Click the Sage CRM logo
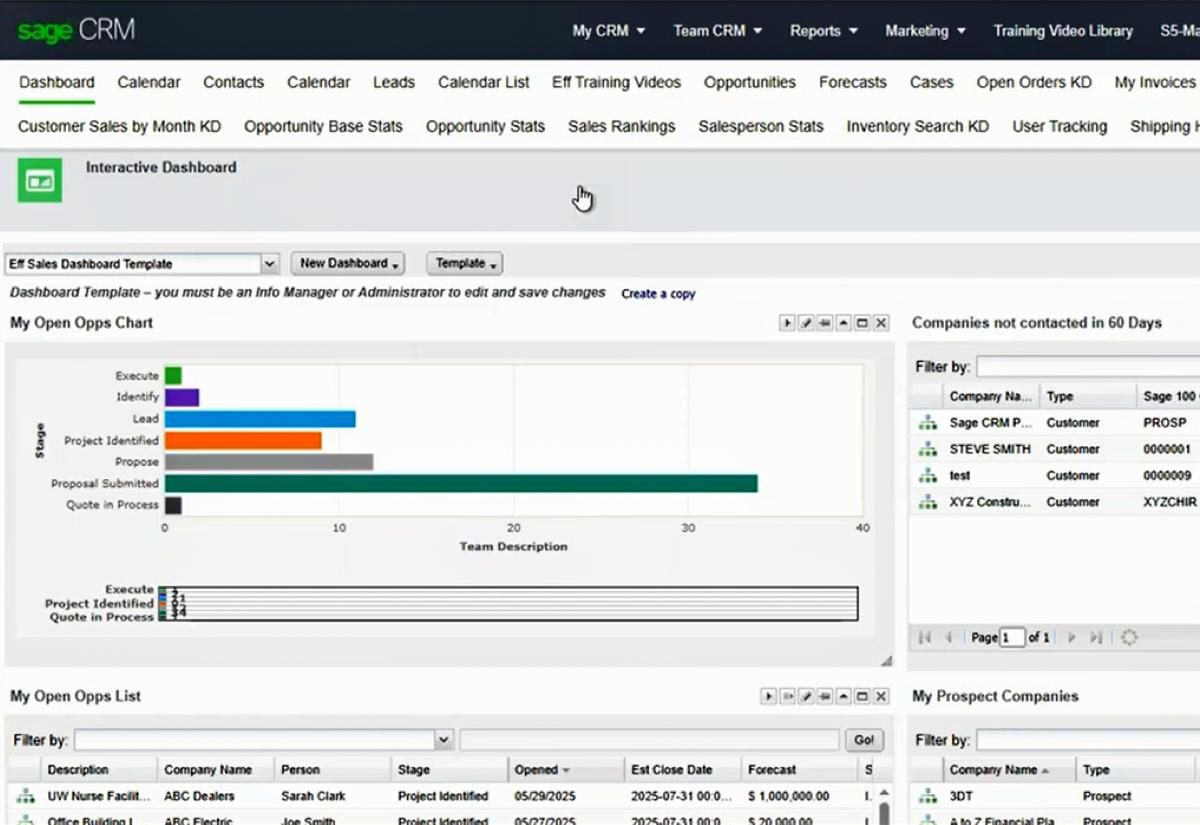Viewport: 1200px width, 825px height. click(x=76, y=30)
